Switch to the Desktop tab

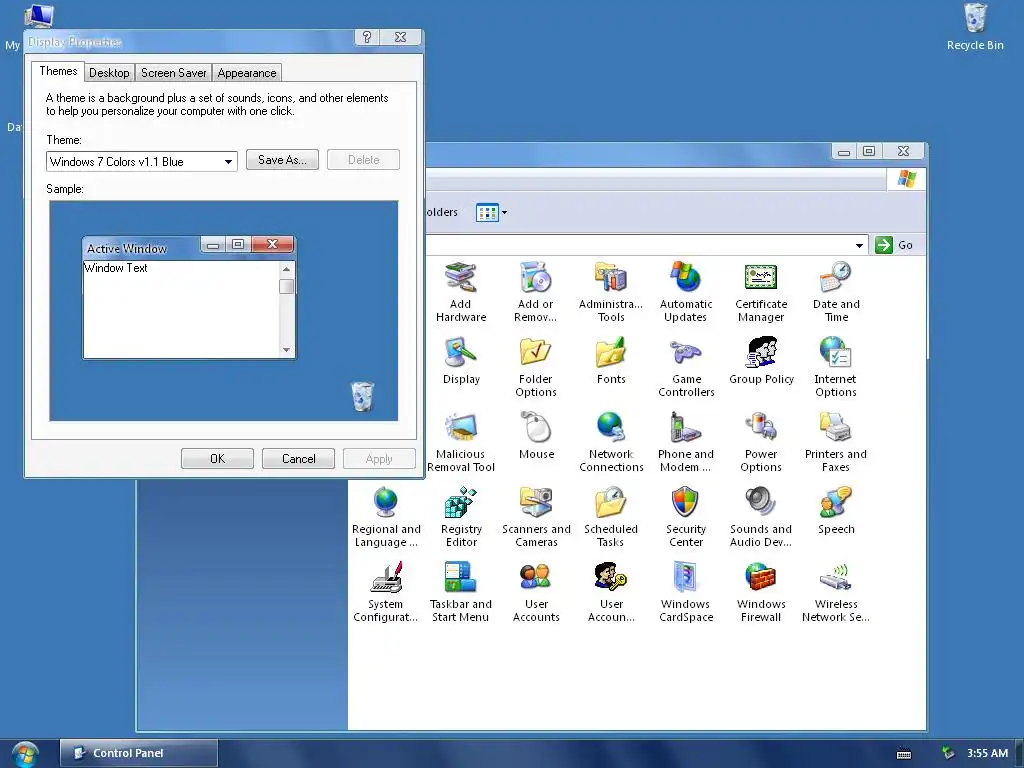coord(109,72)
